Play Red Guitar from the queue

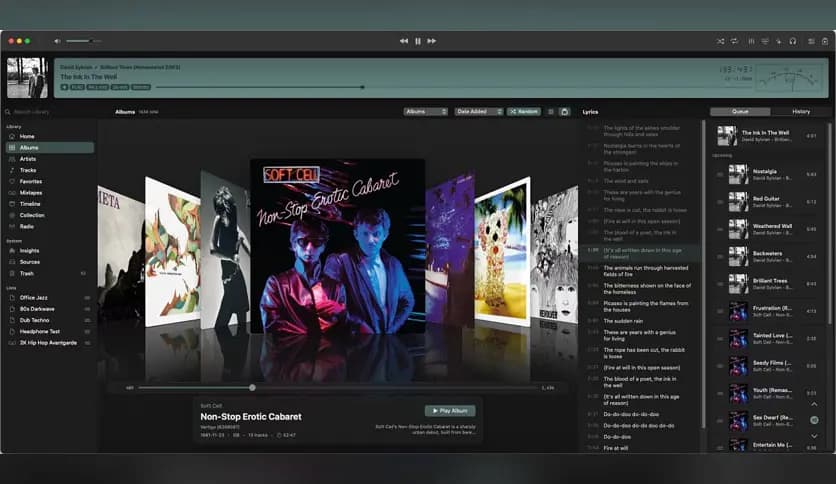coord(768,201)
